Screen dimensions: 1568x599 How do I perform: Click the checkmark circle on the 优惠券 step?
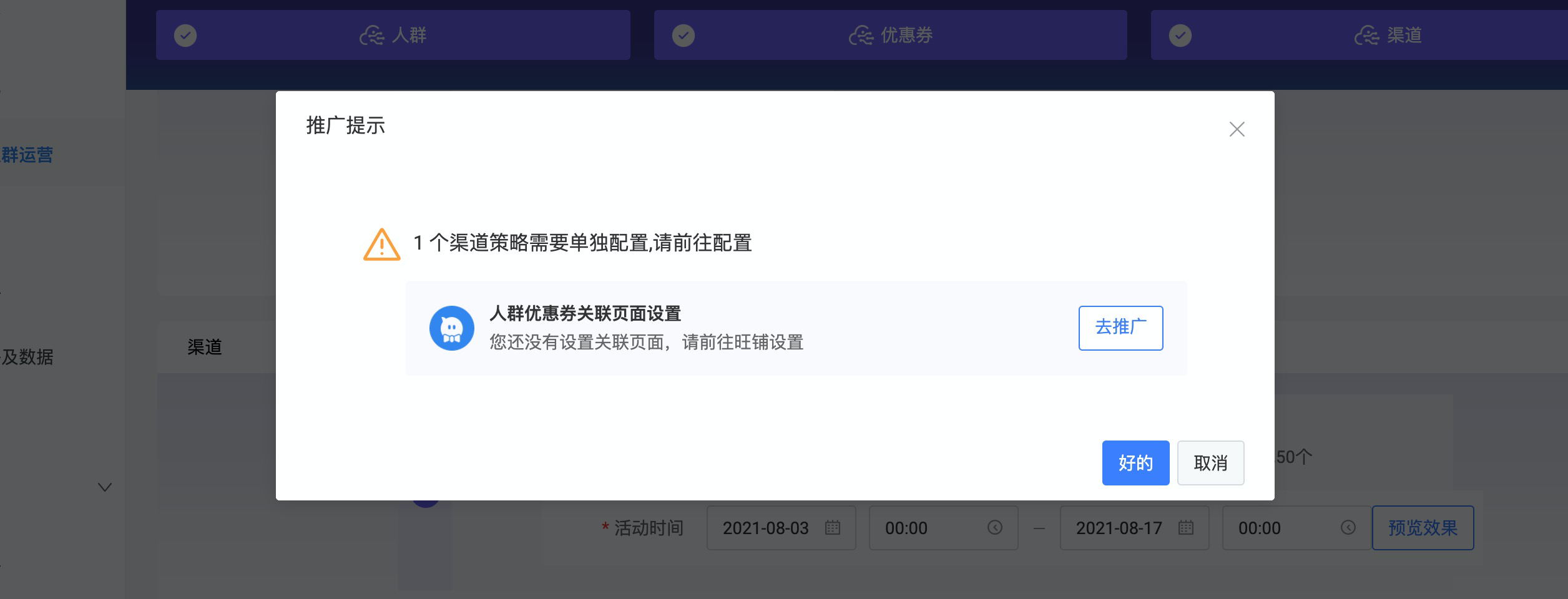[684, 36]
